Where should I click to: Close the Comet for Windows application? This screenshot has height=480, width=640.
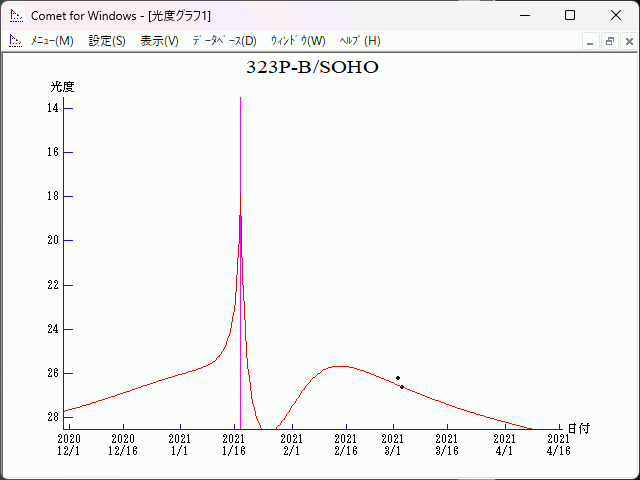click(616, 16)
